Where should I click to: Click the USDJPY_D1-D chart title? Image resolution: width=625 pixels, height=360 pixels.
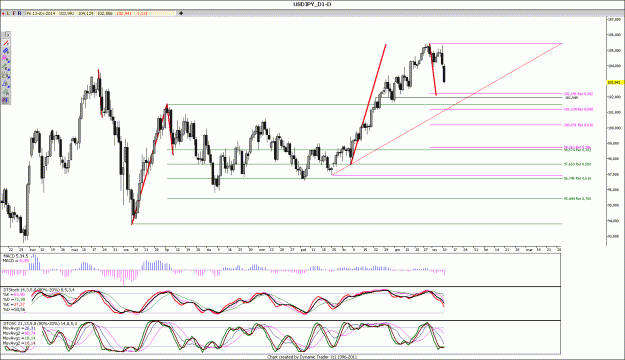tap(312, 4)
